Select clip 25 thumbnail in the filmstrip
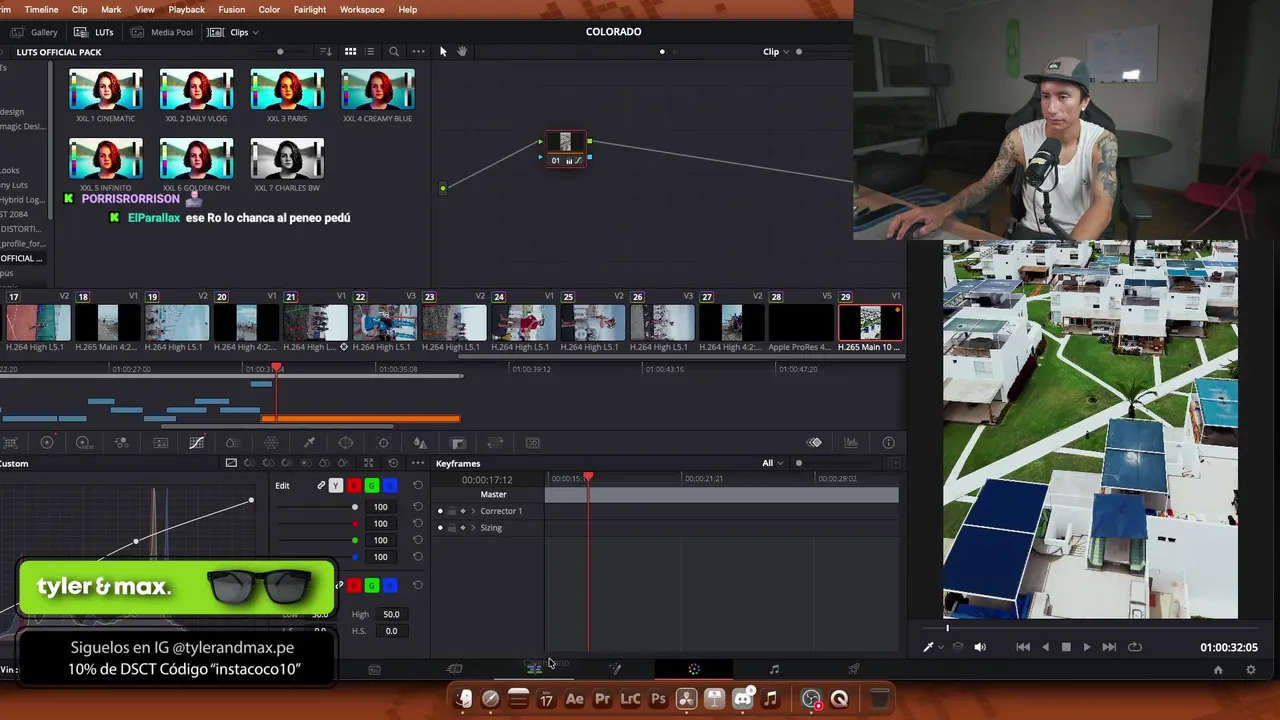This screenshot has width=1280, height=720. 593,322
